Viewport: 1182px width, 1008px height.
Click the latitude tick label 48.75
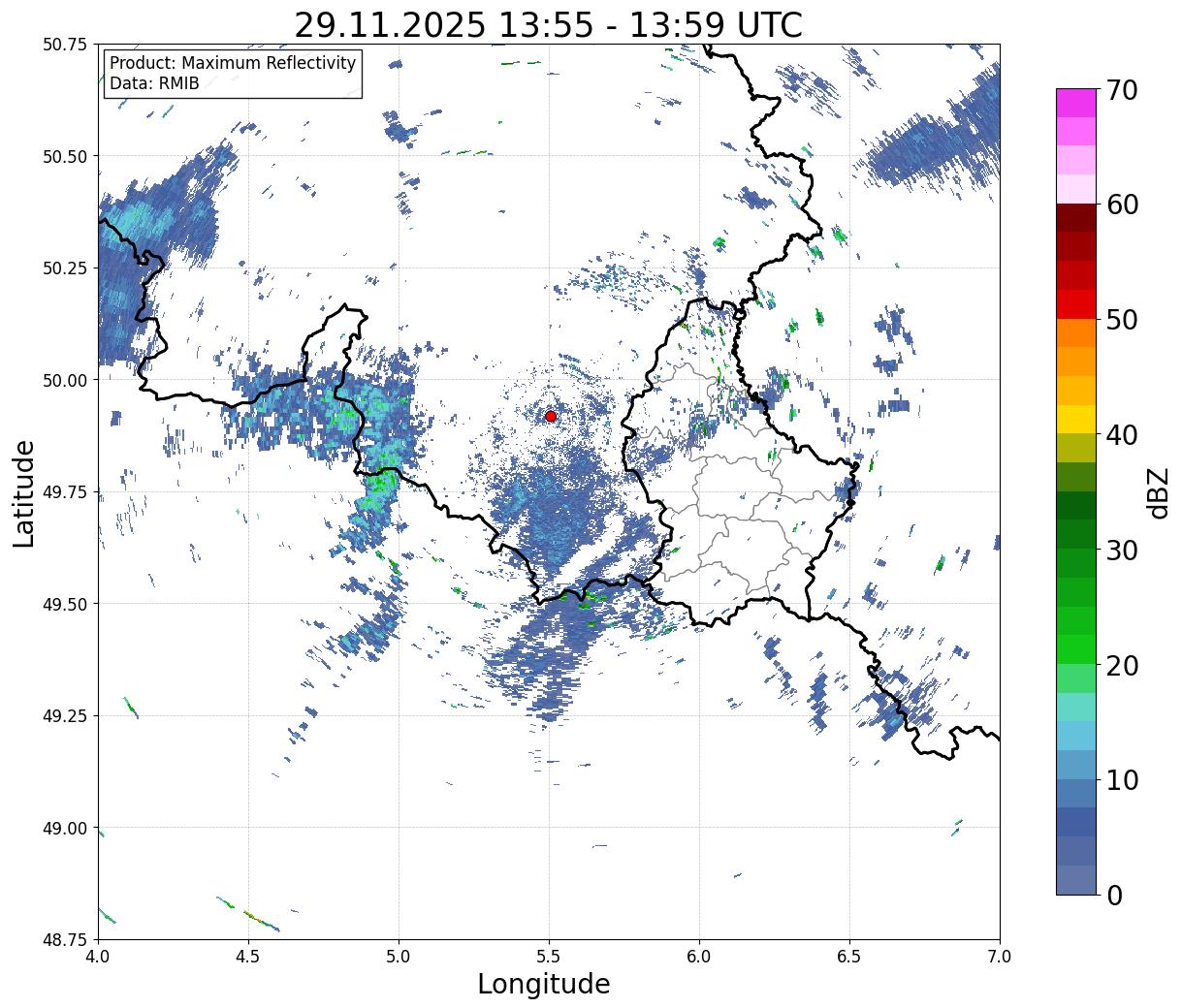[x=67, y=940]
